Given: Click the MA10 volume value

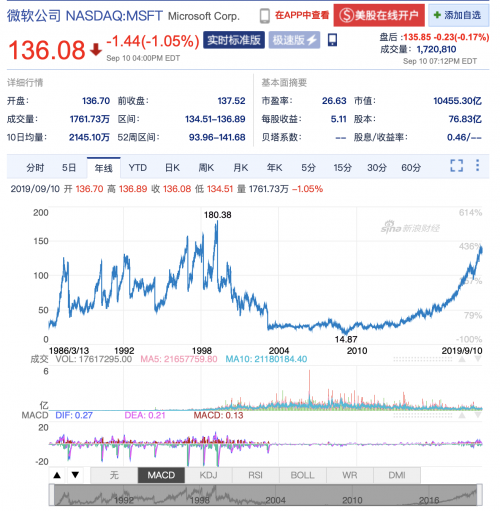Looking at the screenshot, I should tap(266, 359).
